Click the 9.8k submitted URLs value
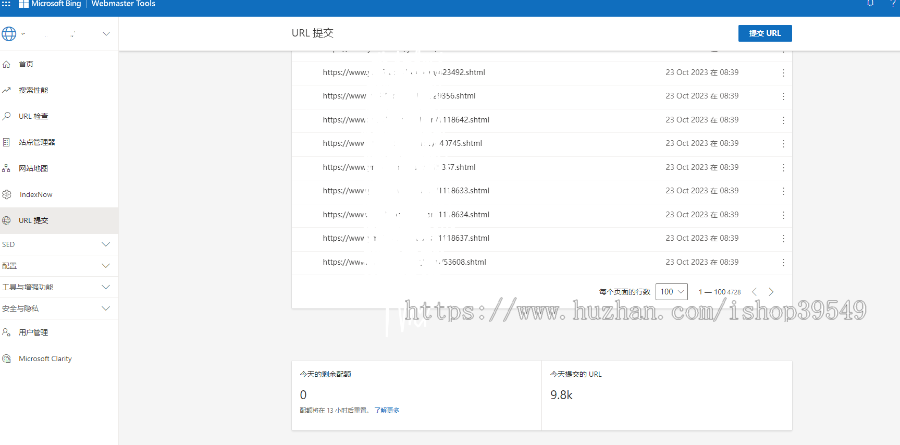This screenshot has height=445, width=900. coord(561,395)
